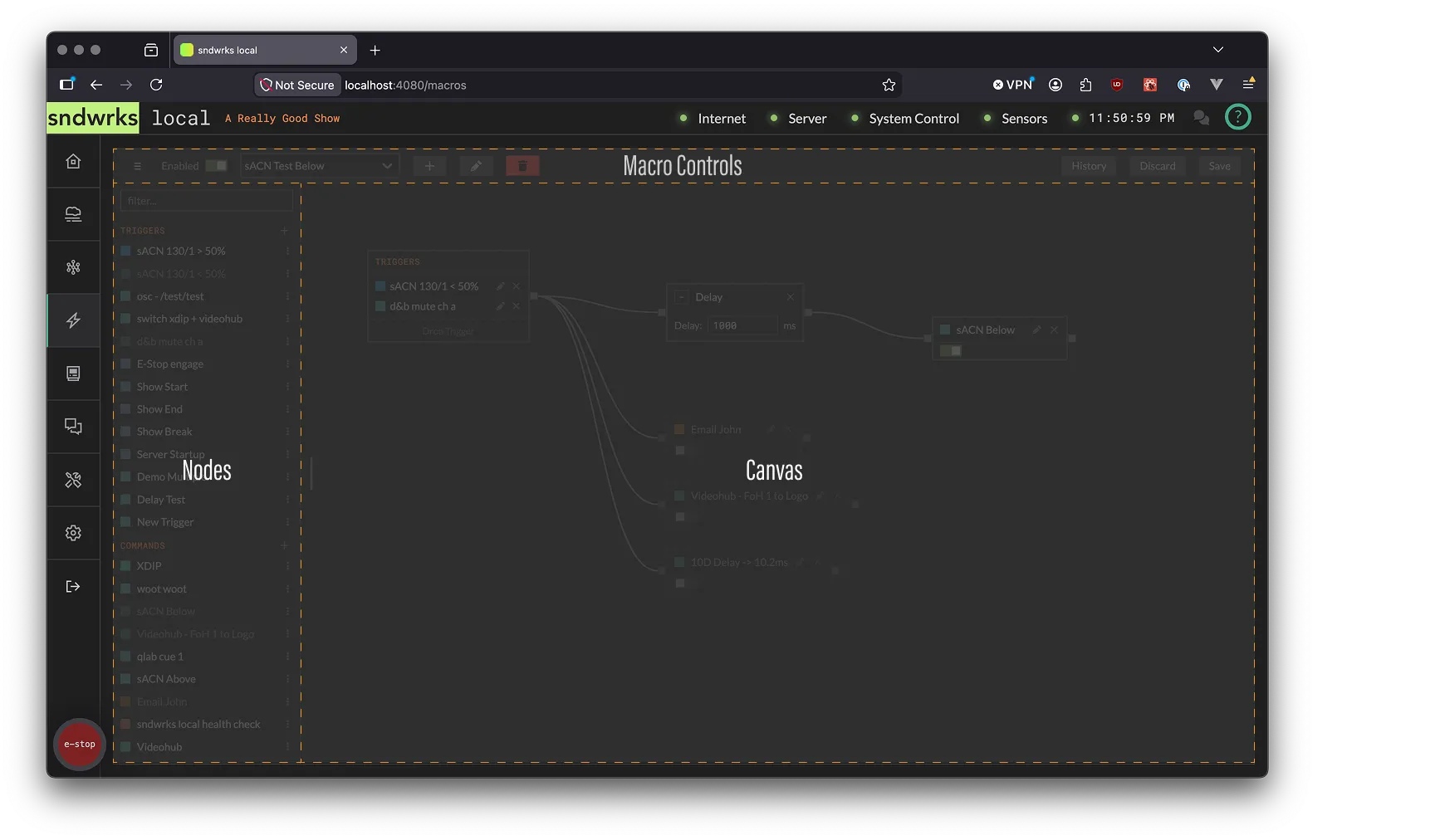Click the Discard button
Screen dimensions: 1440x840
tap(1158, 166)
